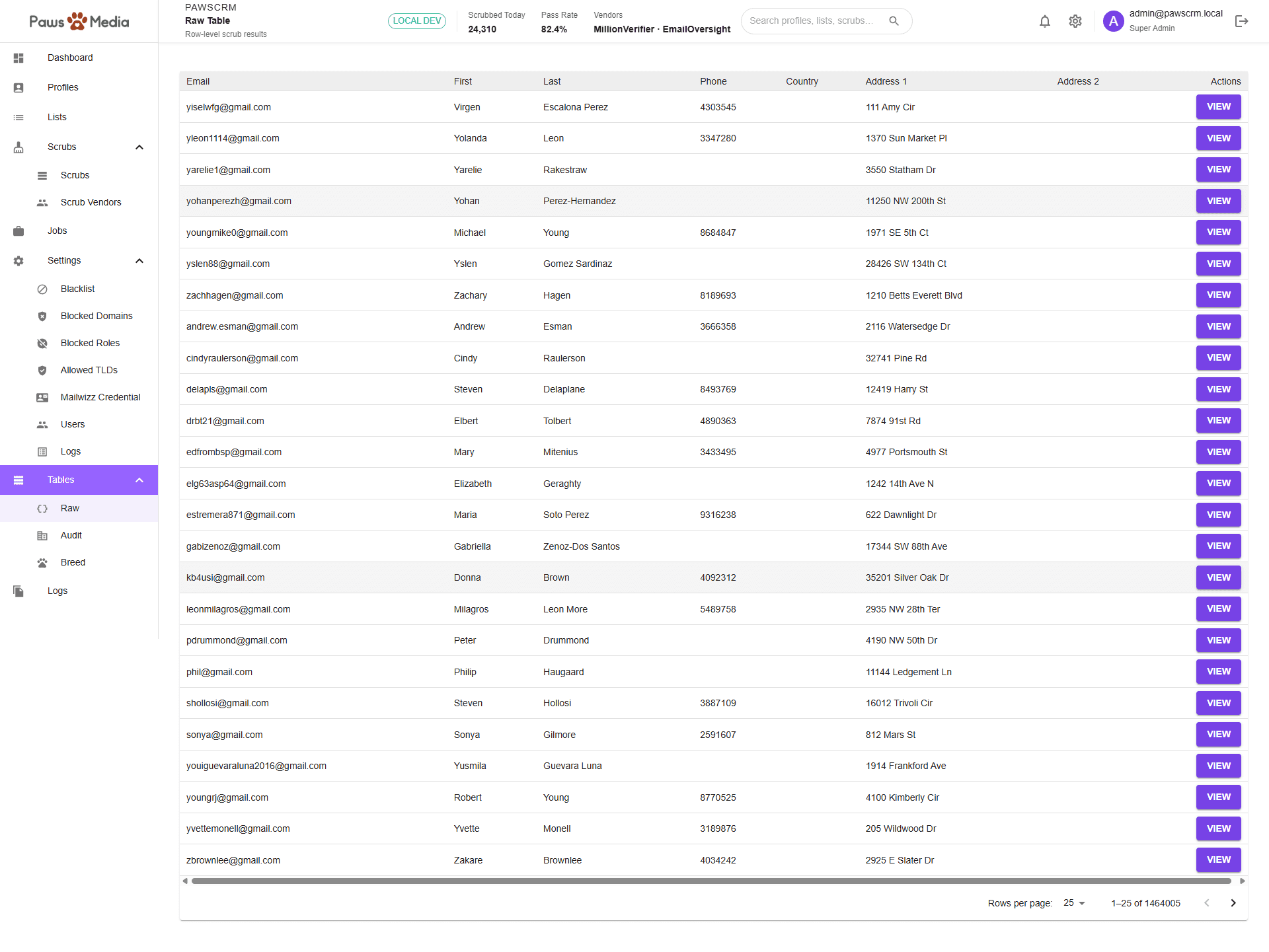Collapse the Settings sidebar section
This screenshot has width=1269, height=952.
[139, 261]
